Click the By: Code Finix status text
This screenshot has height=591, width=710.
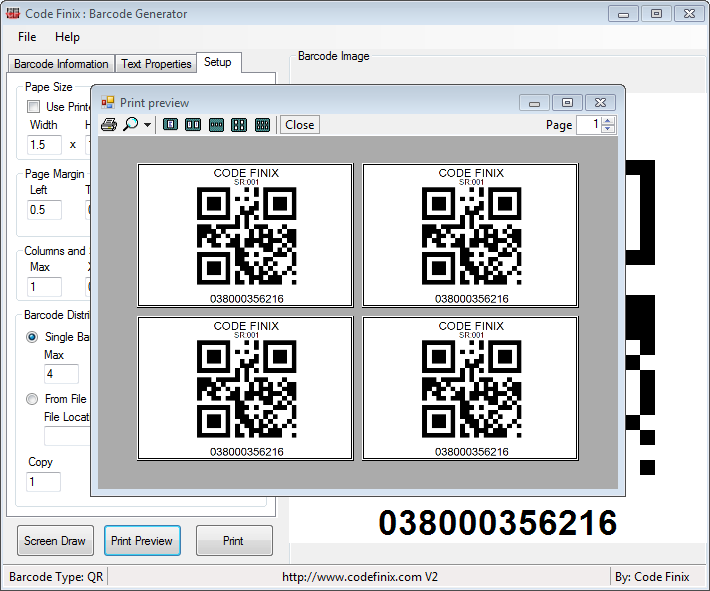point(652,577)
